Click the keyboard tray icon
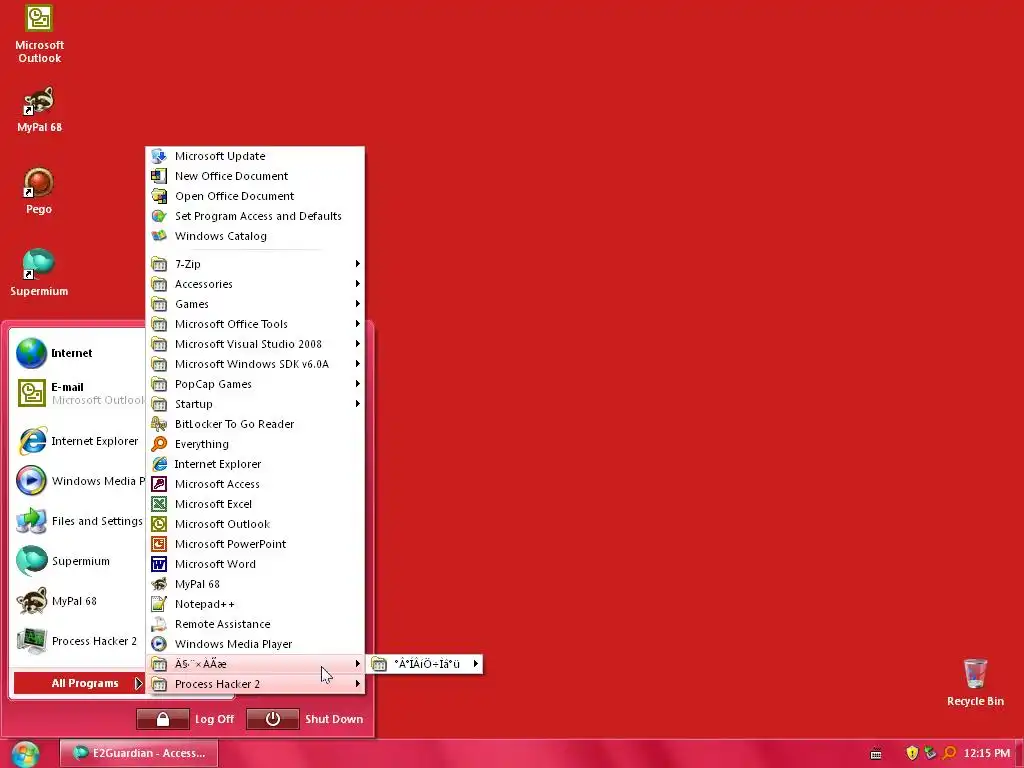Viewport: 1024px width, 768px height. [x=876, y=754]
